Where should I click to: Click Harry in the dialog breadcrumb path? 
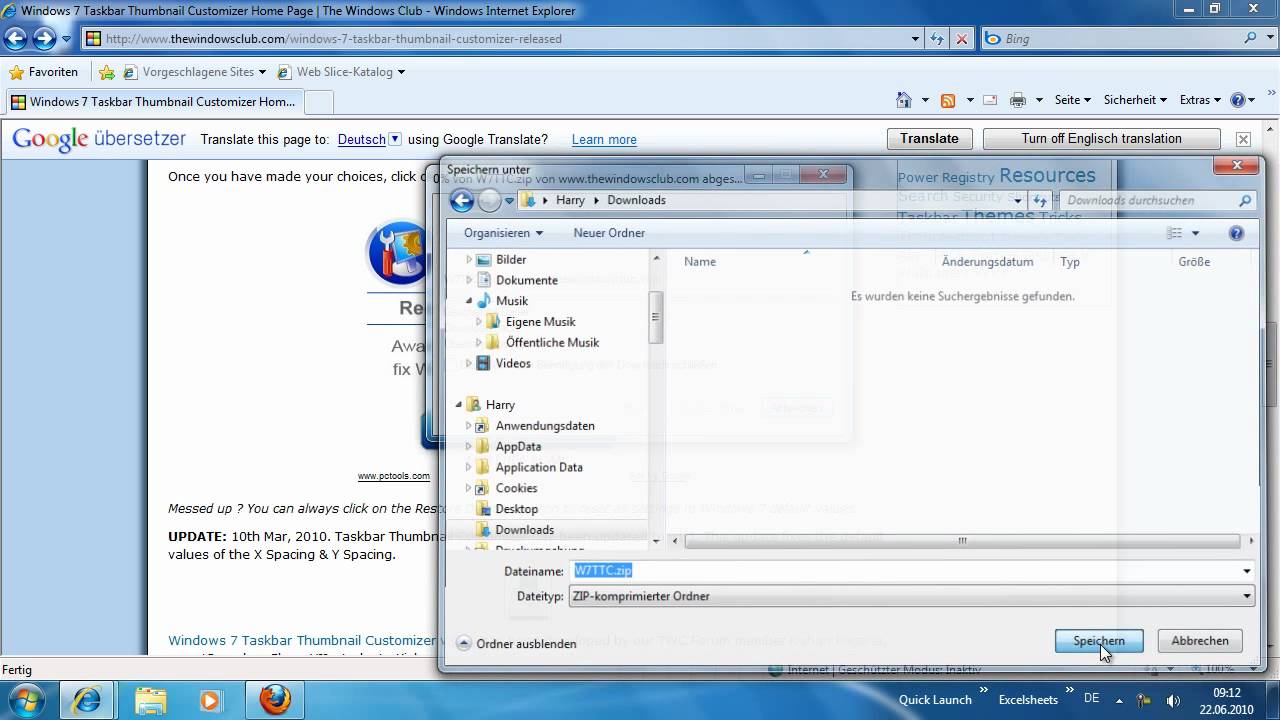coord(570,201)
